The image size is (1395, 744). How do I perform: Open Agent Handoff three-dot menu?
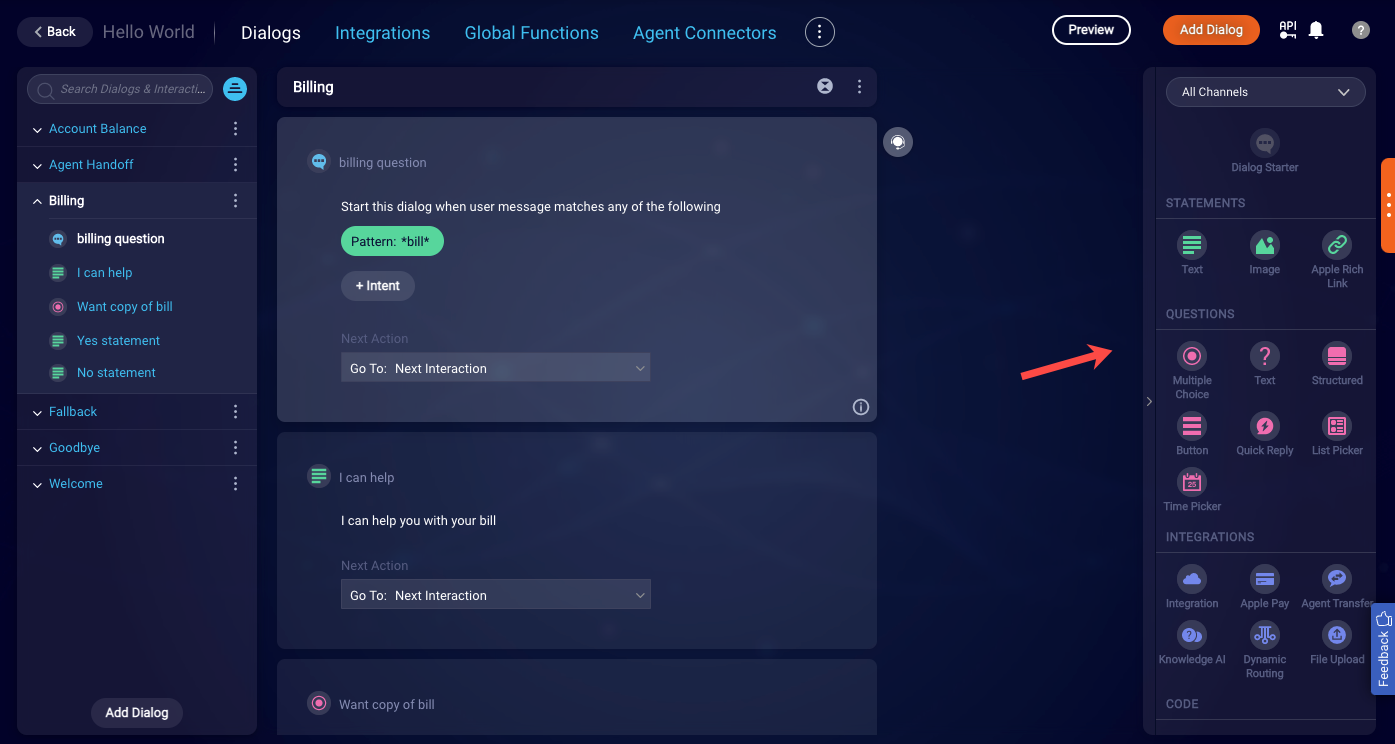(236, 165)
